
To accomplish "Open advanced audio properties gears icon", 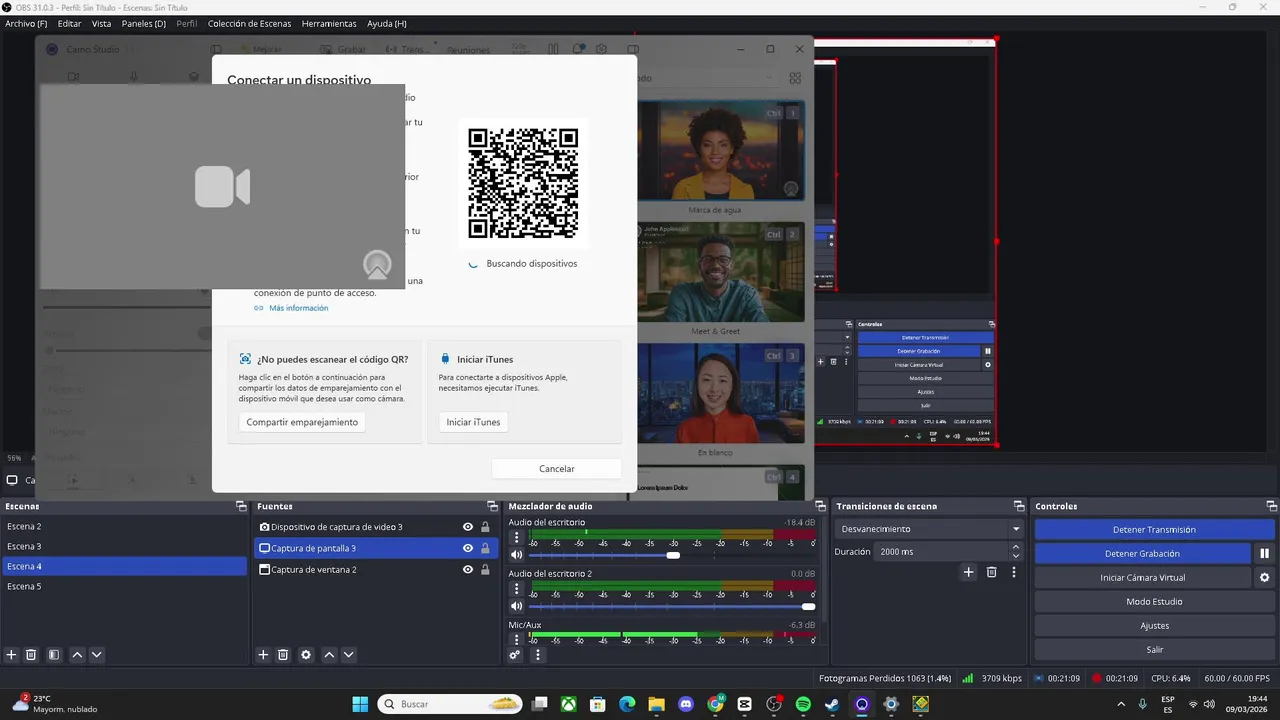I will [x=515, y=655].
